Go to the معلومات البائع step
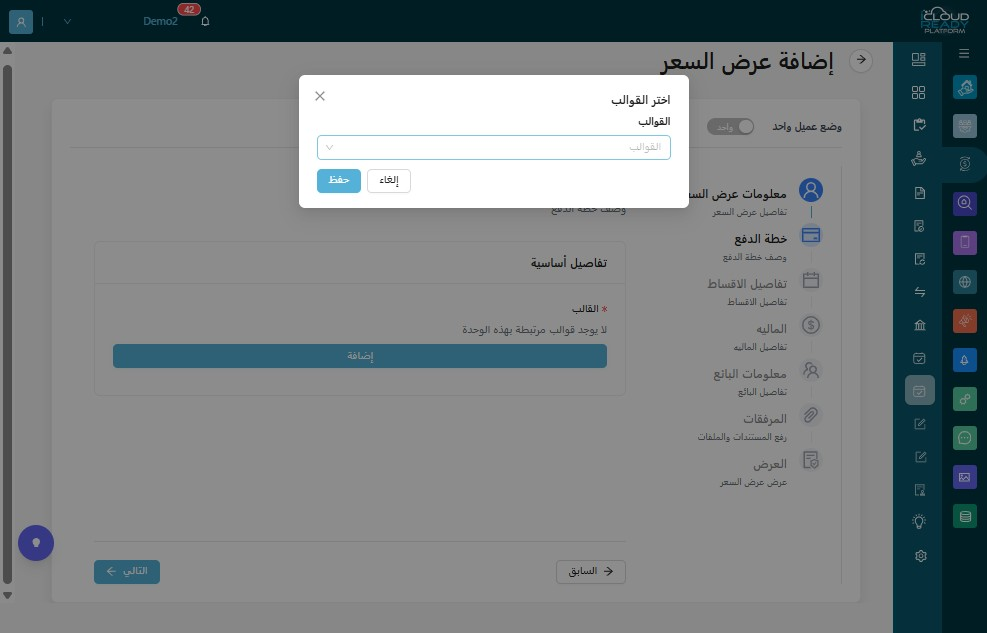The image size is (987, 633). [750, 374]
